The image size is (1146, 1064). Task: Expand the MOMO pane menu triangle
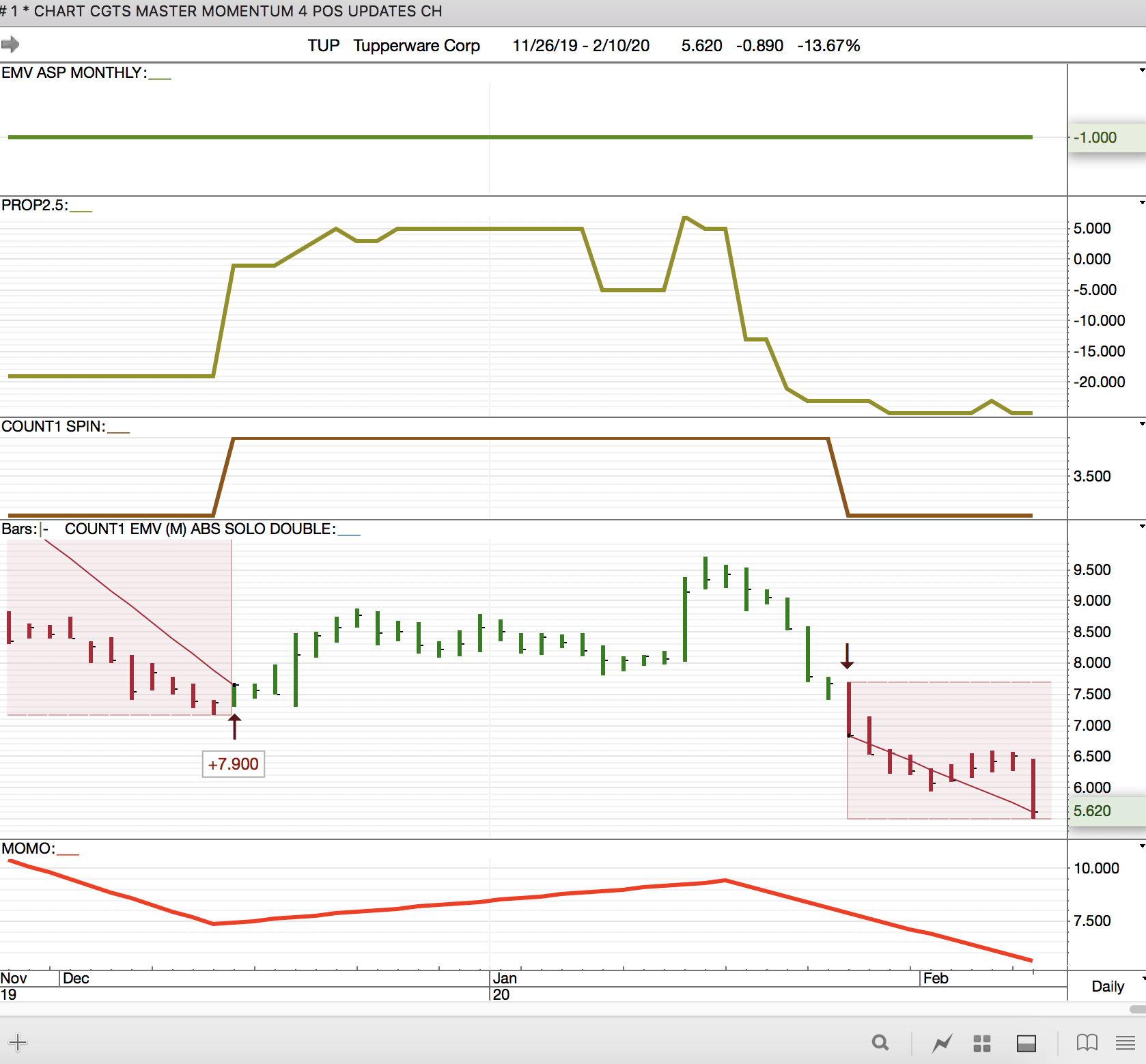[x=1141, y=846]
